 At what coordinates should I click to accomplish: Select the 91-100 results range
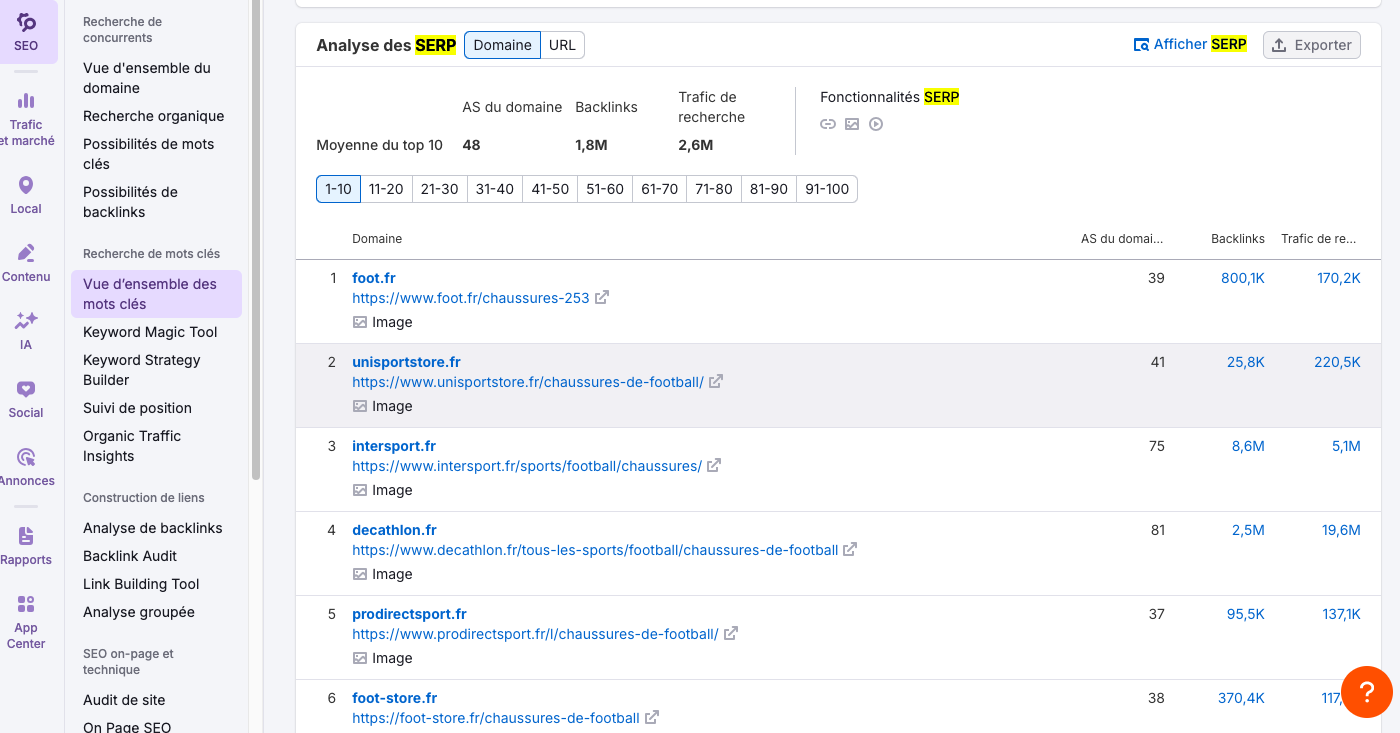pyautogui.click(x=827, y=189)
